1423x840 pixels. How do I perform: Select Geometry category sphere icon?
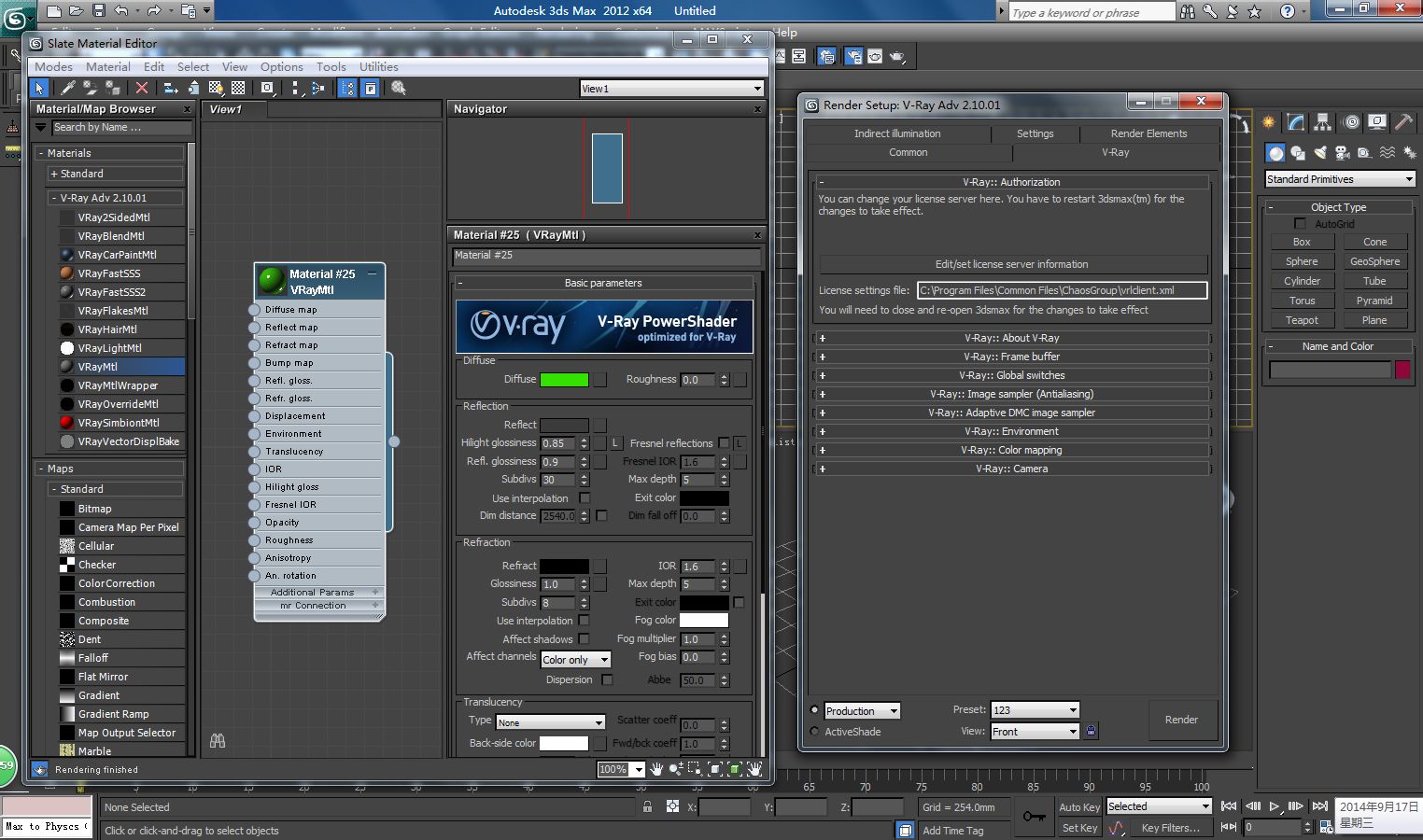tap(1275, 152)
